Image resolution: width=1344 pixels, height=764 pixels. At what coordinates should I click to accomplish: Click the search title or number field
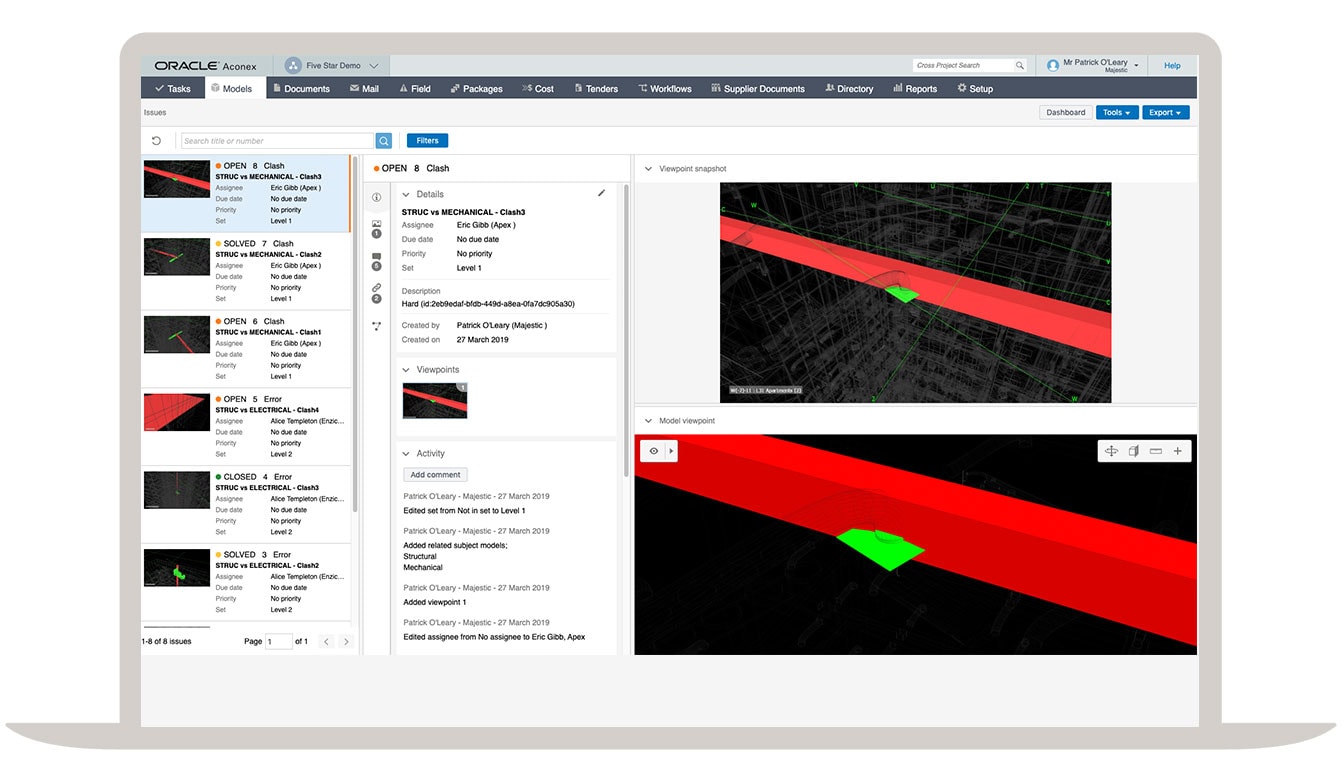coord(277,141)
